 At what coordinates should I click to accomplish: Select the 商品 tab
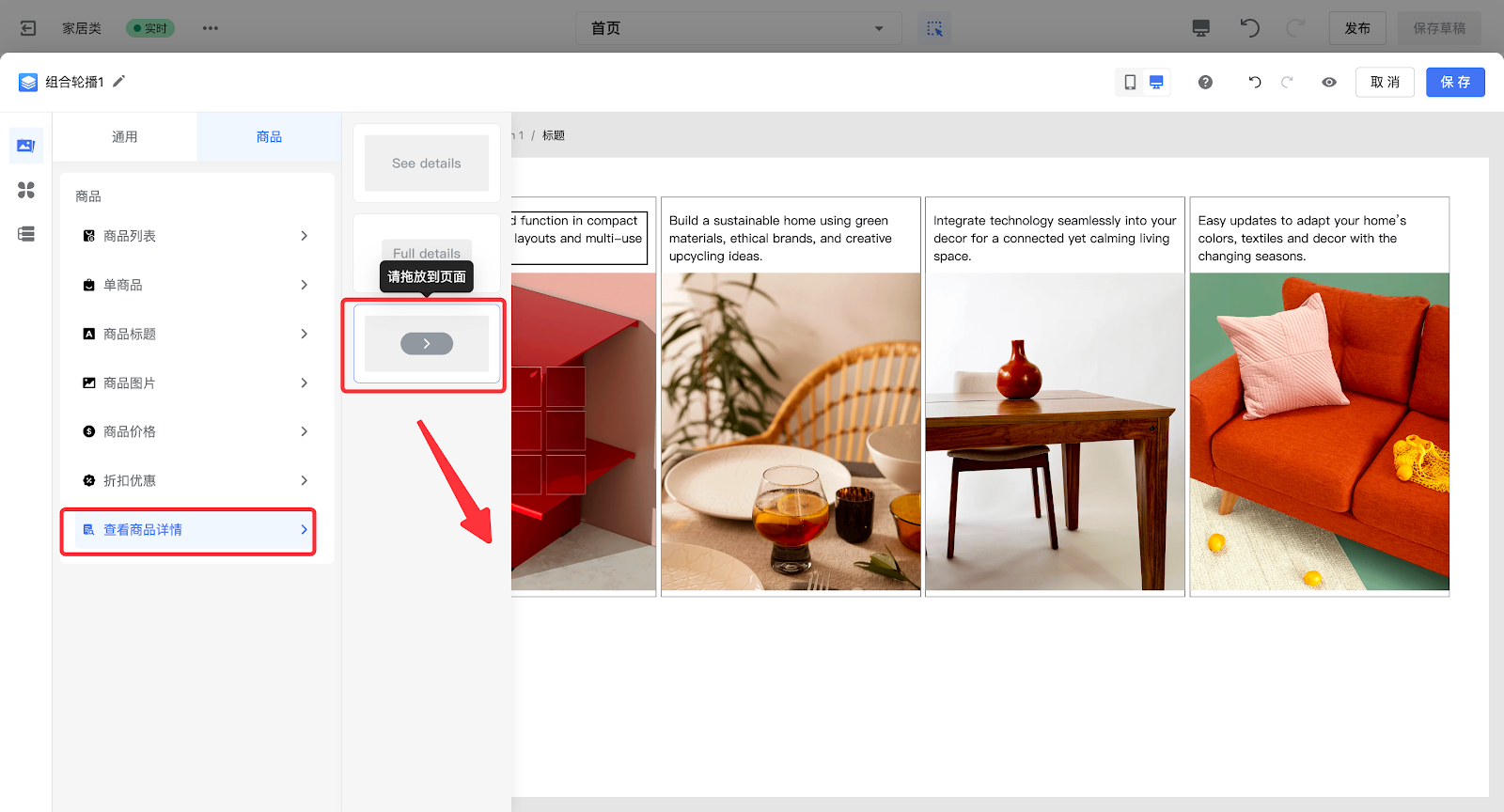(x=269, y=137)
